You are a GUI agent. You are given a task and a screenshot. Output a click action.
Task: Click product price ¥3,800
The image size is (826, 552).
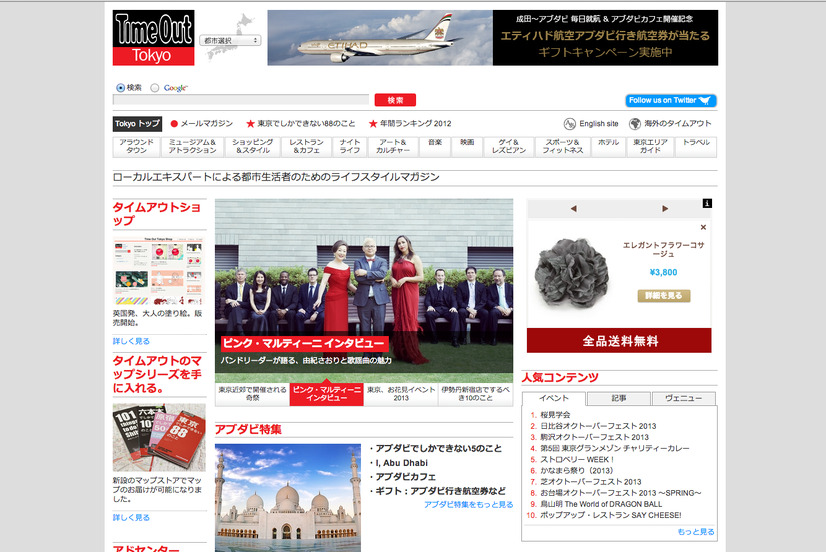click(663, 272)
